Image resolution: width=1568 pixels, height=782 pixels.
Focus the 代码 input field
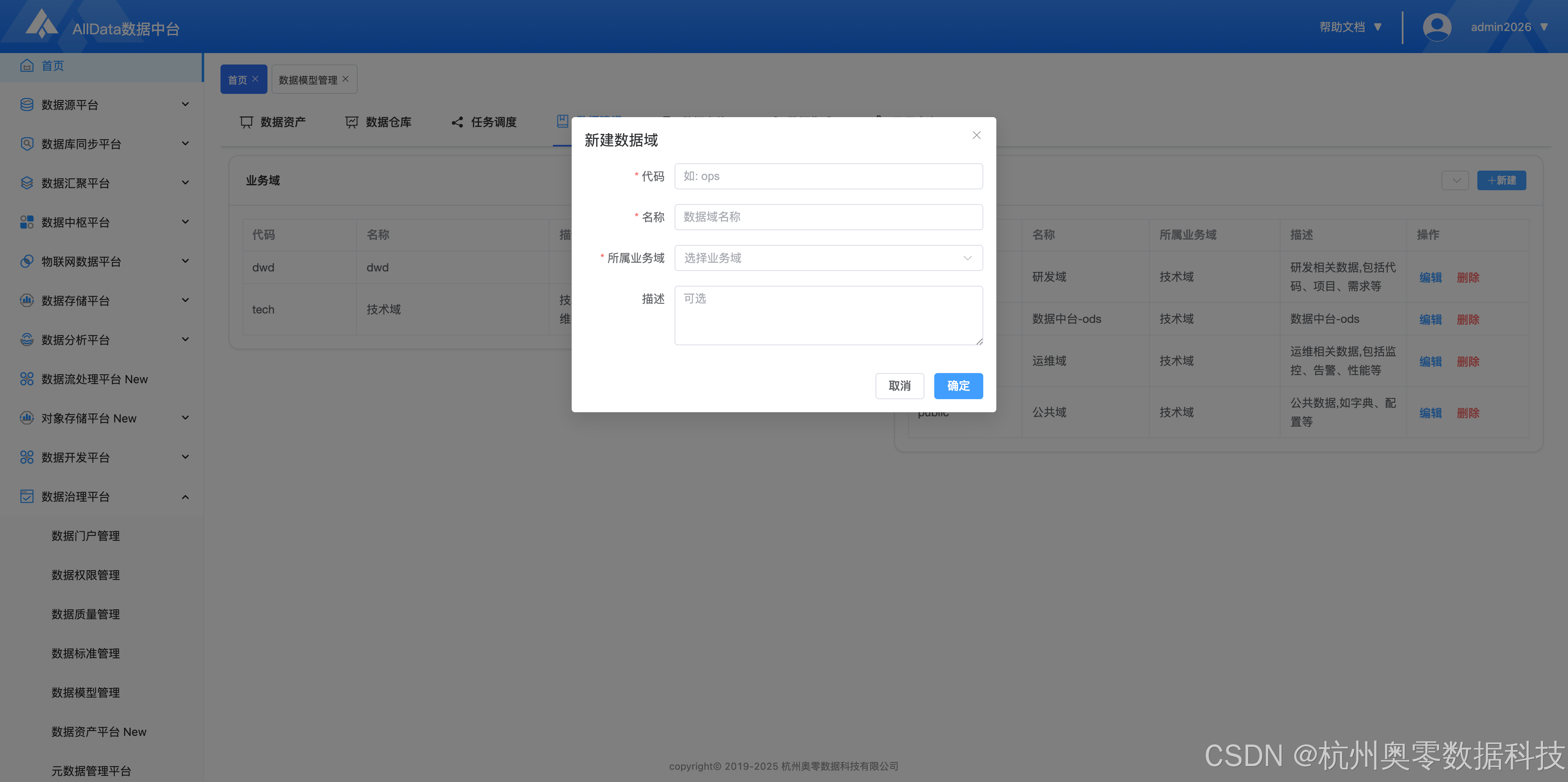point(829,176)
